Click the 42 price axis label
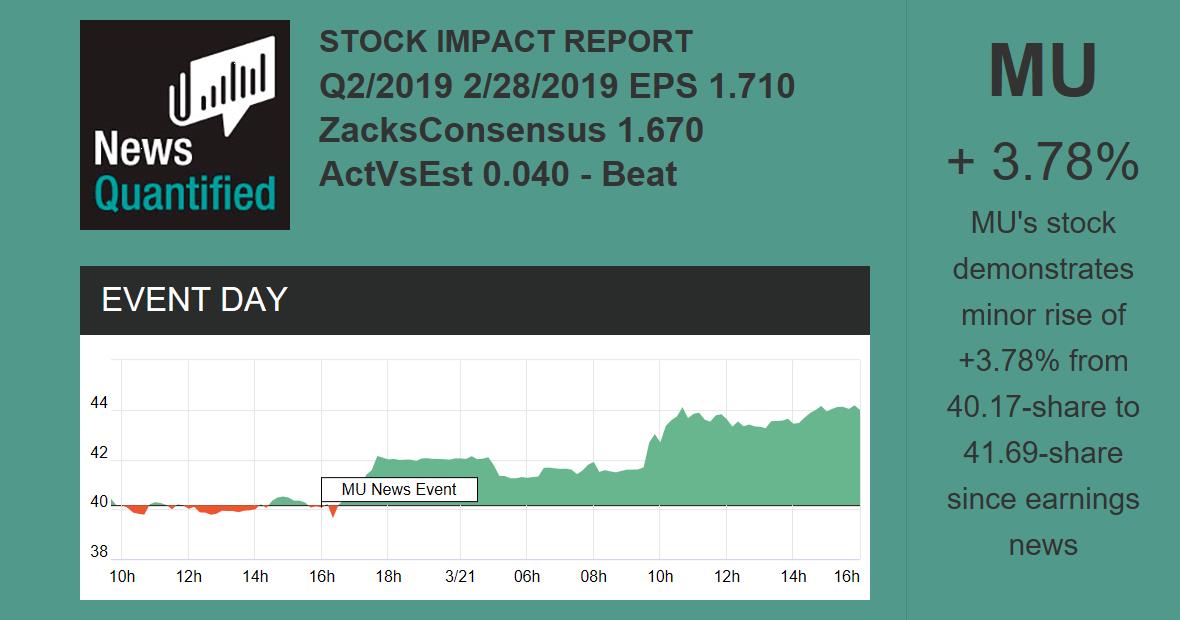Screen dimensions: 1180x620 tap(98, 453)
